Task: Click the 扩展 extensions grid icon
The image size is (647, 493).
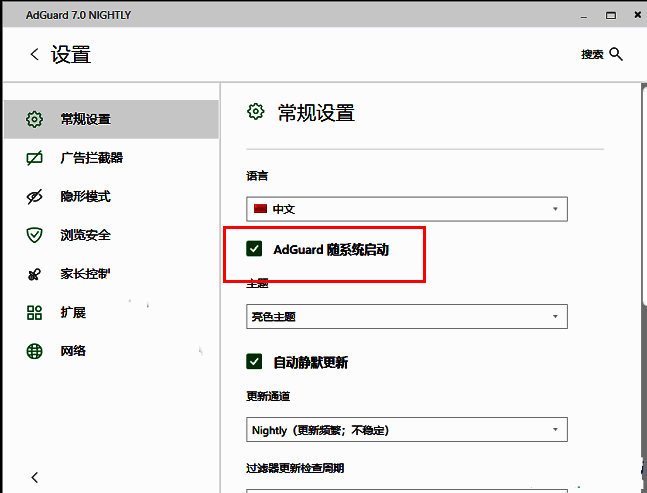Action: click(x=34, y=313)
